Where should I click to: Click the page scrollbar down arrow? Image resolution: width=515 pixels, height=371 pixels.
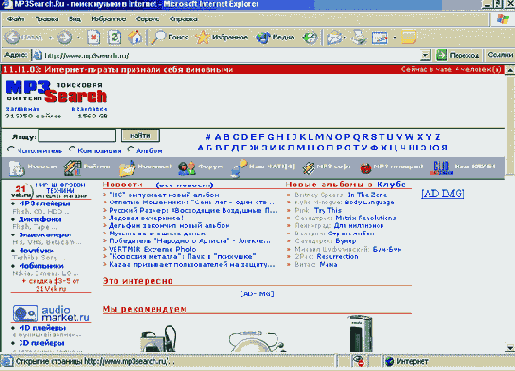[510, 348]
